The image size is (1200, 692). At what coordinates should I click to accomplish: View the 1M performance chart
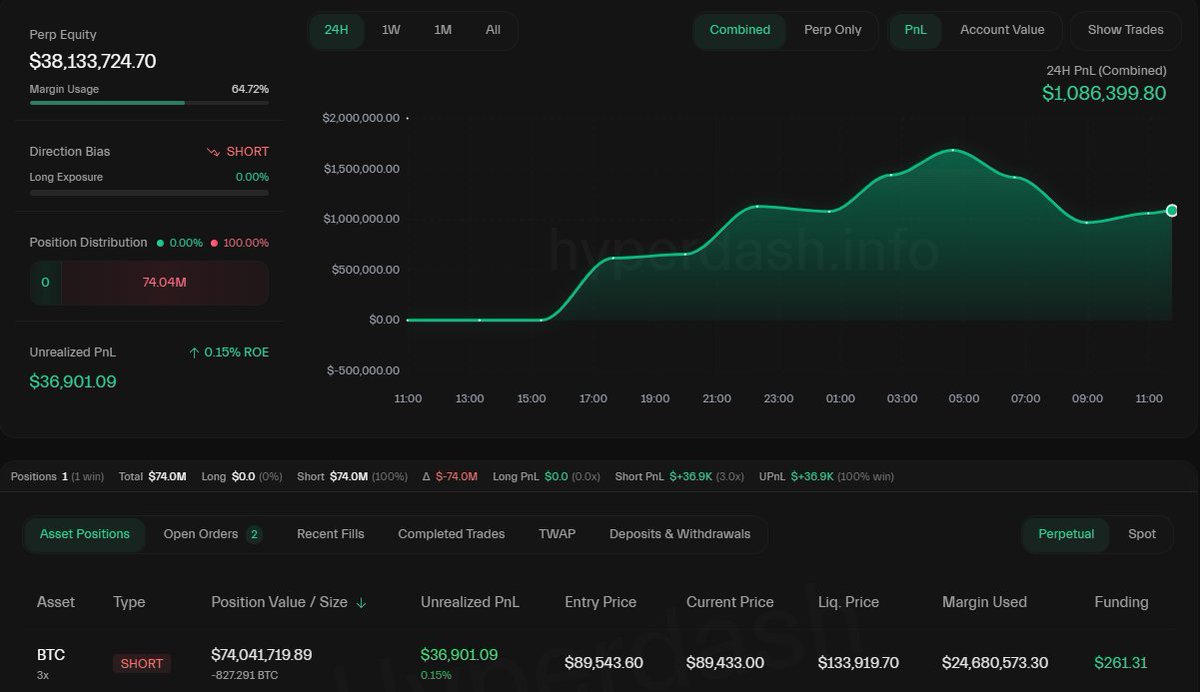point(442,30)
